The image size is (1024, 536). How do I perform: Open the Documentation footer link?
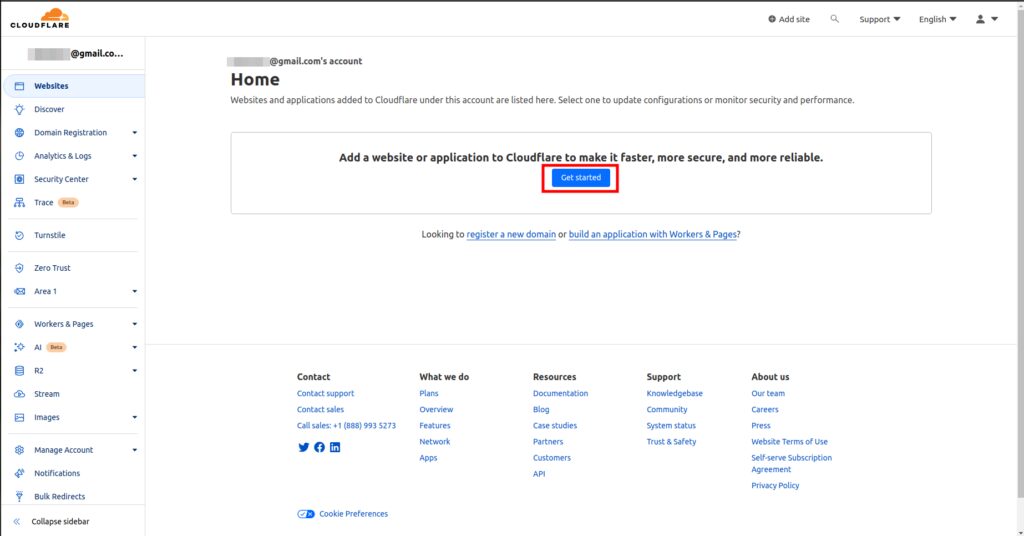[x=560, y=394]
